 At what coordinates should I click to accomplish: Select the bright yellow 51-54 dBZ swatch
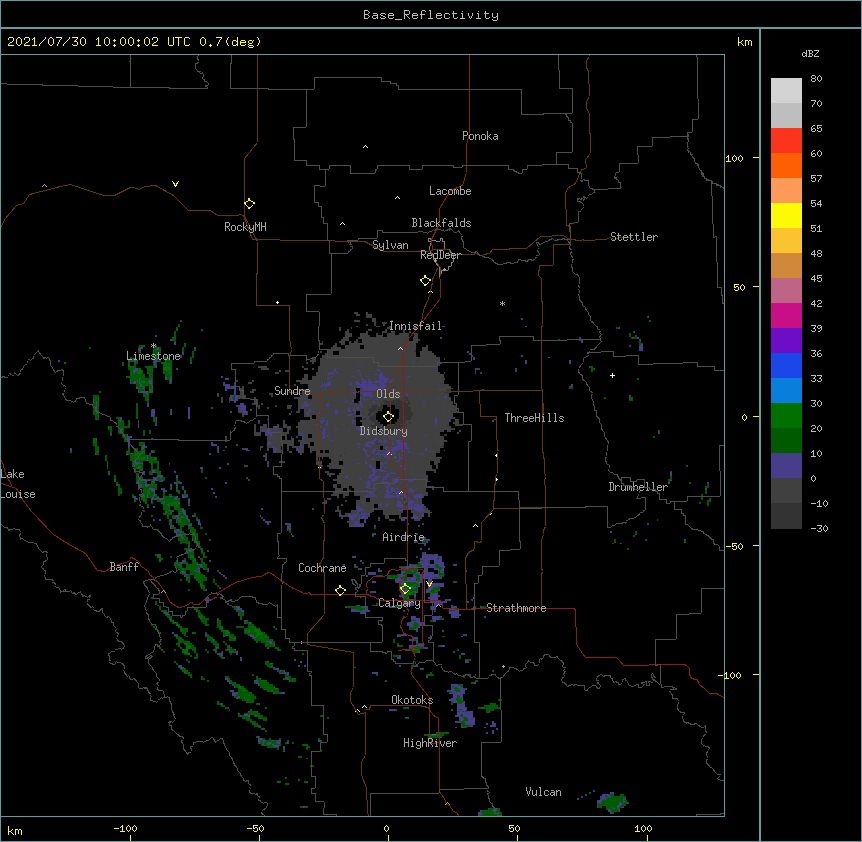click(786, 215)
